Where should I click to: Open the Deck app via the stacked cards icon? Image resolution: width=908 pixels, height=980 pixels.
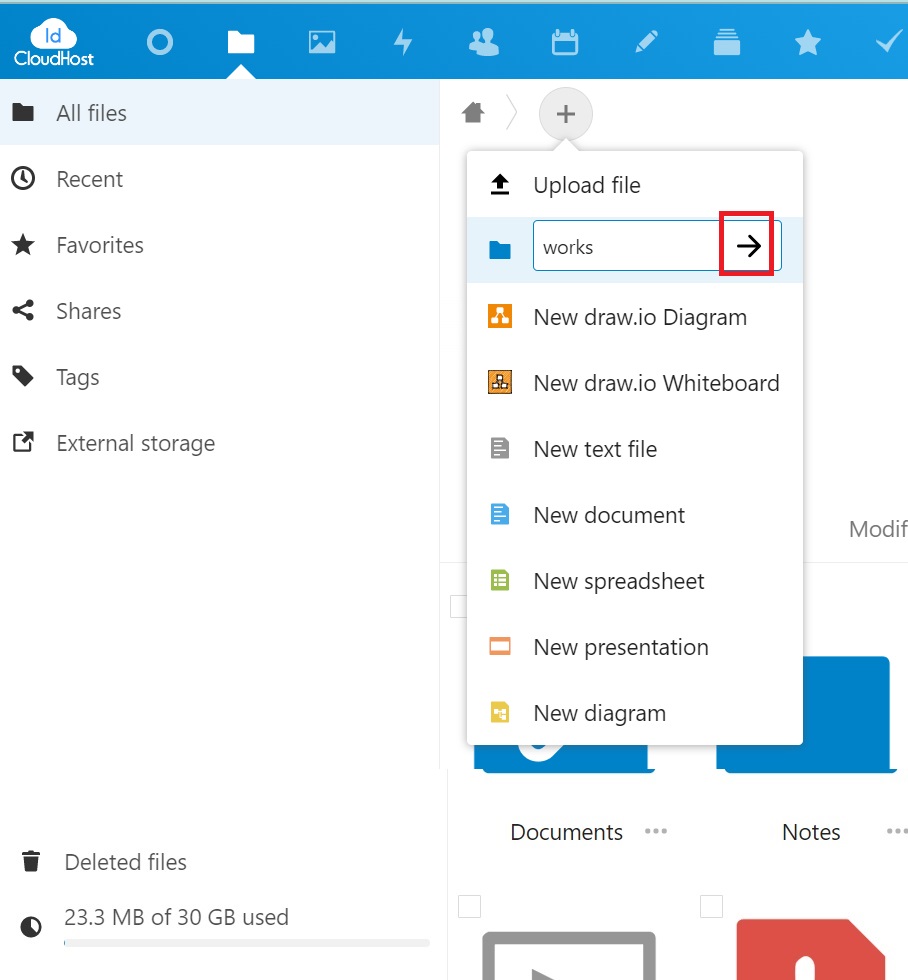tap(726, 41)
